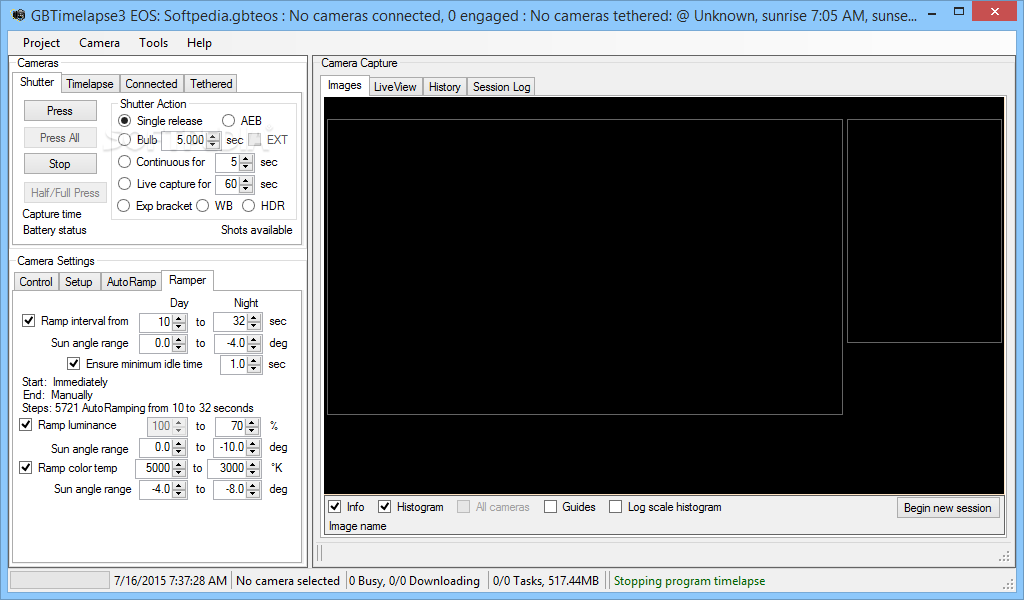Viewport: 1024px width, 600px height.
Task: Click 'Stopping program timelapse' status message
Action: (x=689, y=581)
